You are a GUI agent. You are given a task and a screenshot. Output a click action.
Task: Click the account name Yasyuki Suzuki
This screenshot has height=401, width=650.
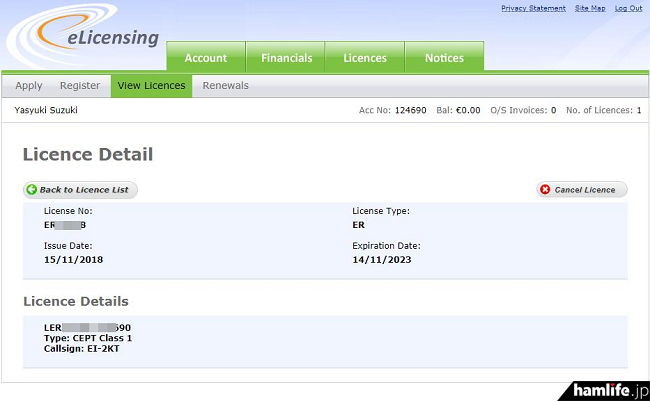pos(46,110)
